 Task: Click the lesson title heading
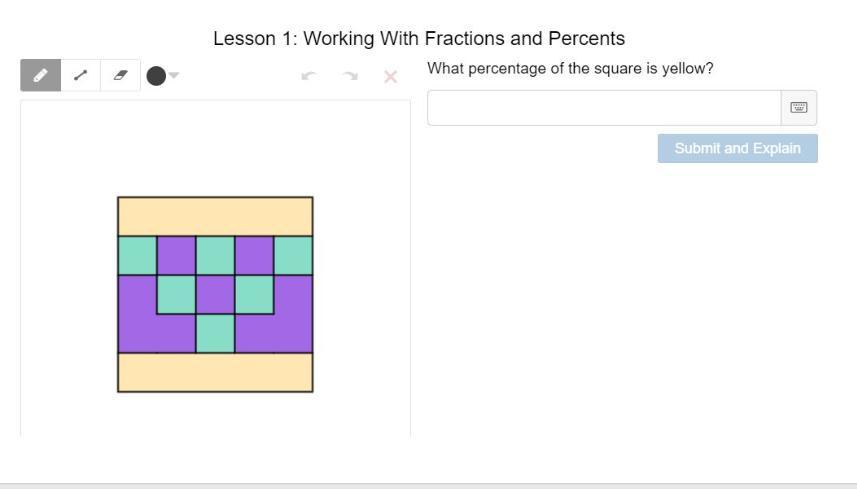click(x=419, y=39)
